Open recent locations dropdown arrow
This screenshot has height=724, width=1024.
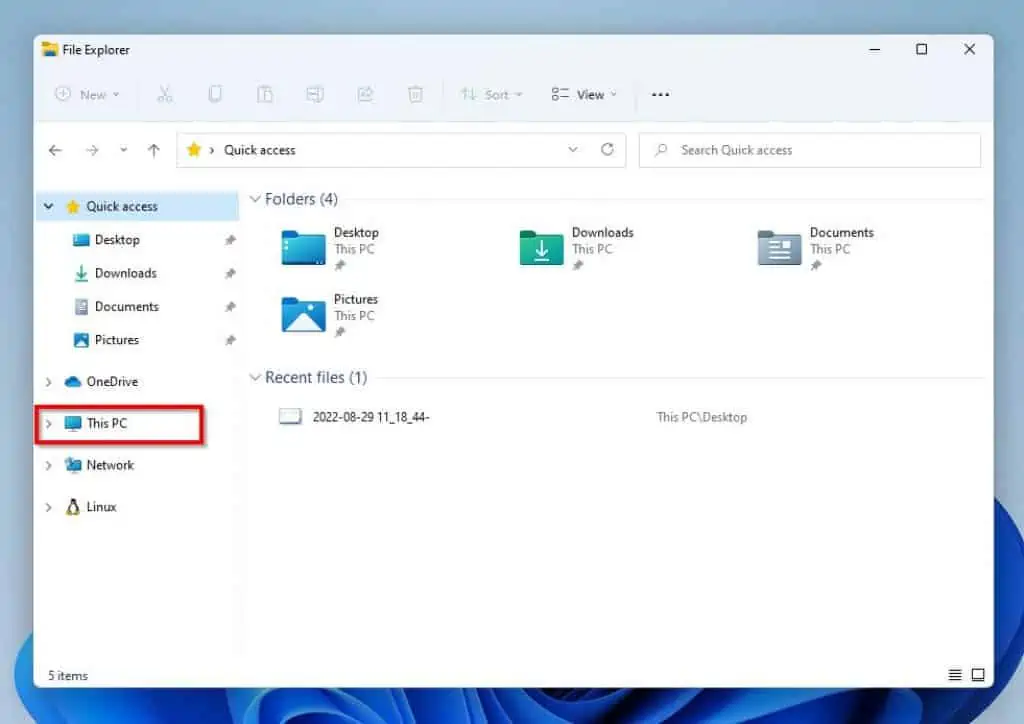click(123, 150)
